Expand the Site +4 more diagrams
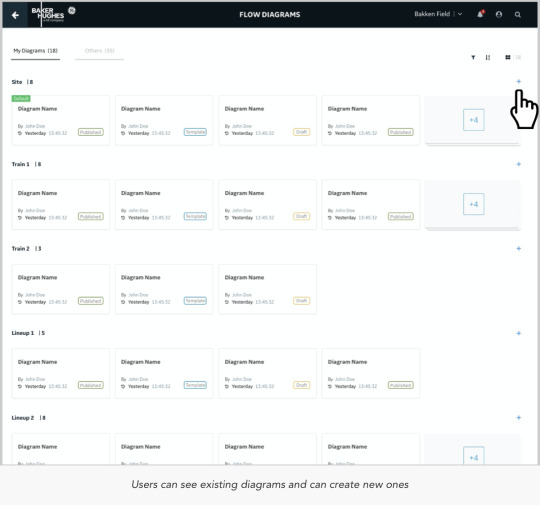 [x=474, y=120]
